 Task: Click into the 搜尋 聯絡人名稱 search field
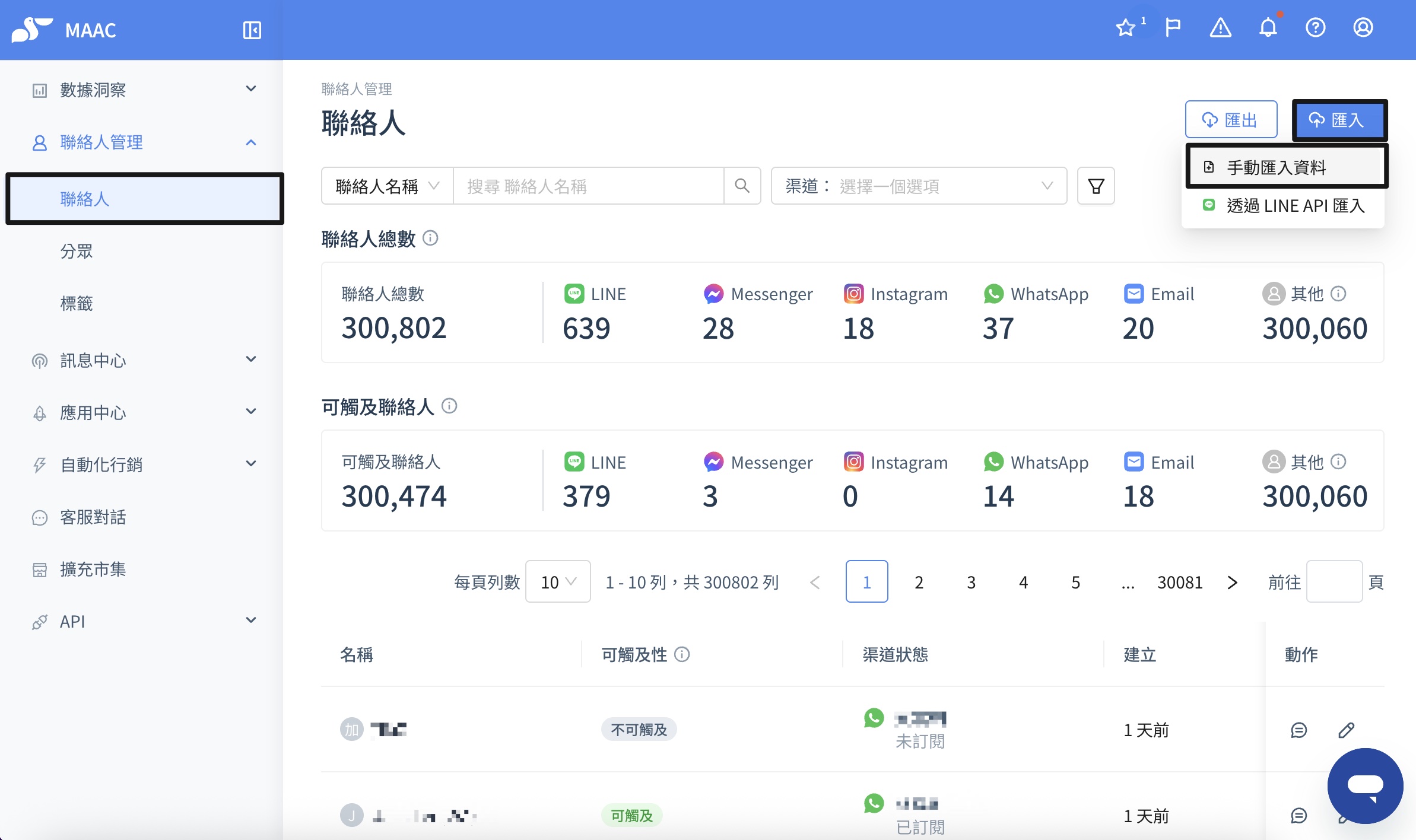pos(589,186)
